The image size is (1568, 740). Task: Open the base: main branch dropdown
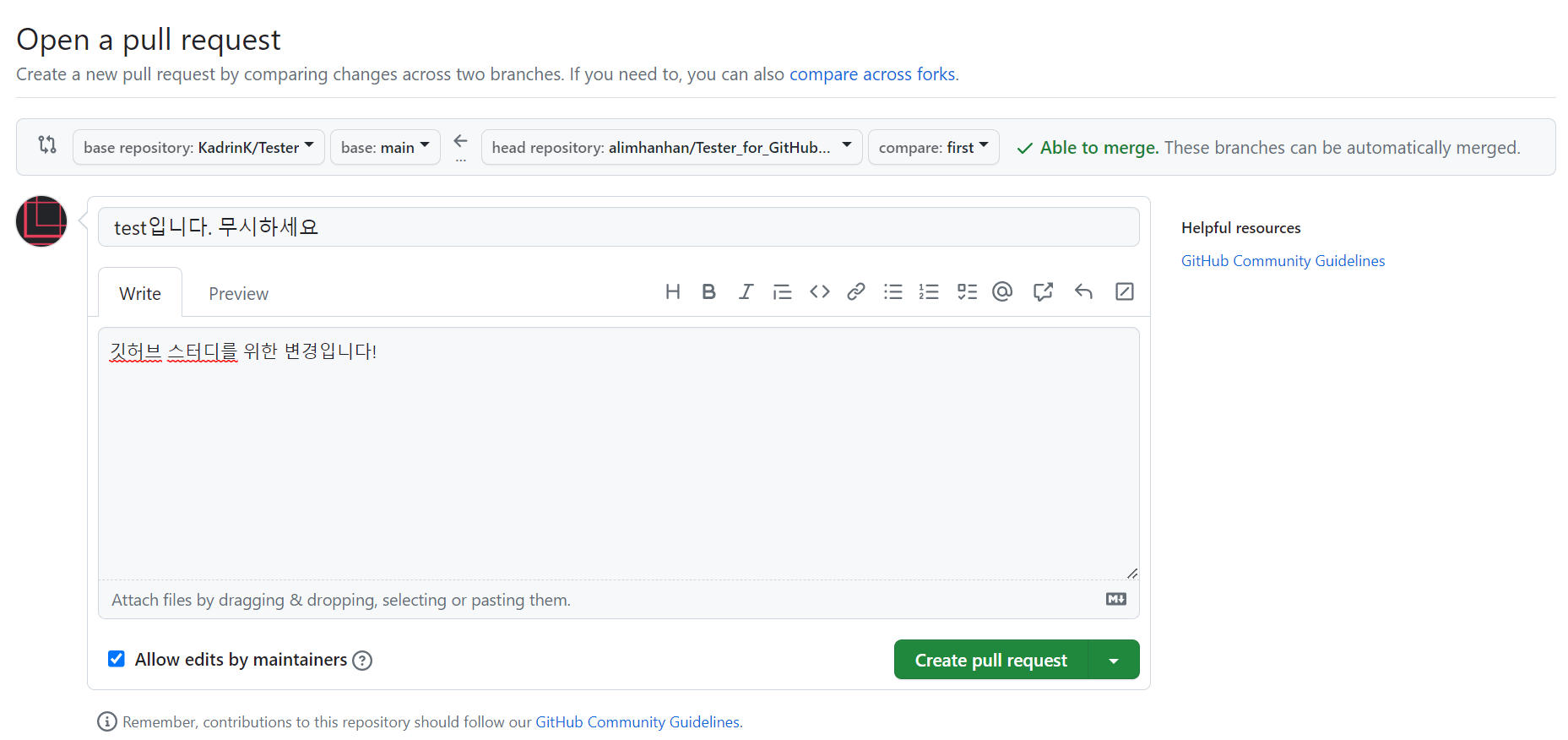385,147
